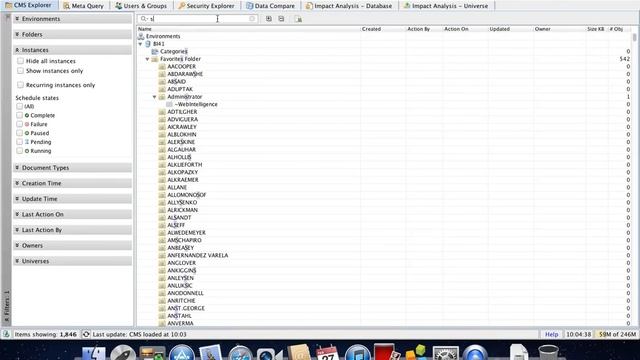Open Address Book from the Dock
The image size is (640, 360).
[x=299, y=353]
